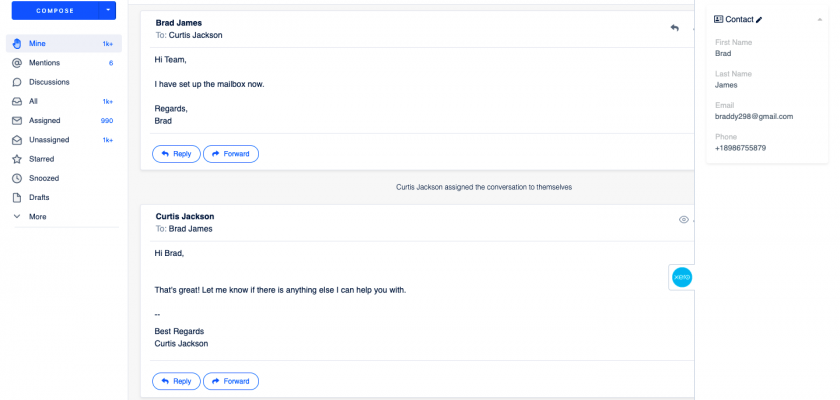This screenshot has width=840, height=400.
Task: Toggle the eye icon on Curtis Jackson's message
Action: [684, 219]
